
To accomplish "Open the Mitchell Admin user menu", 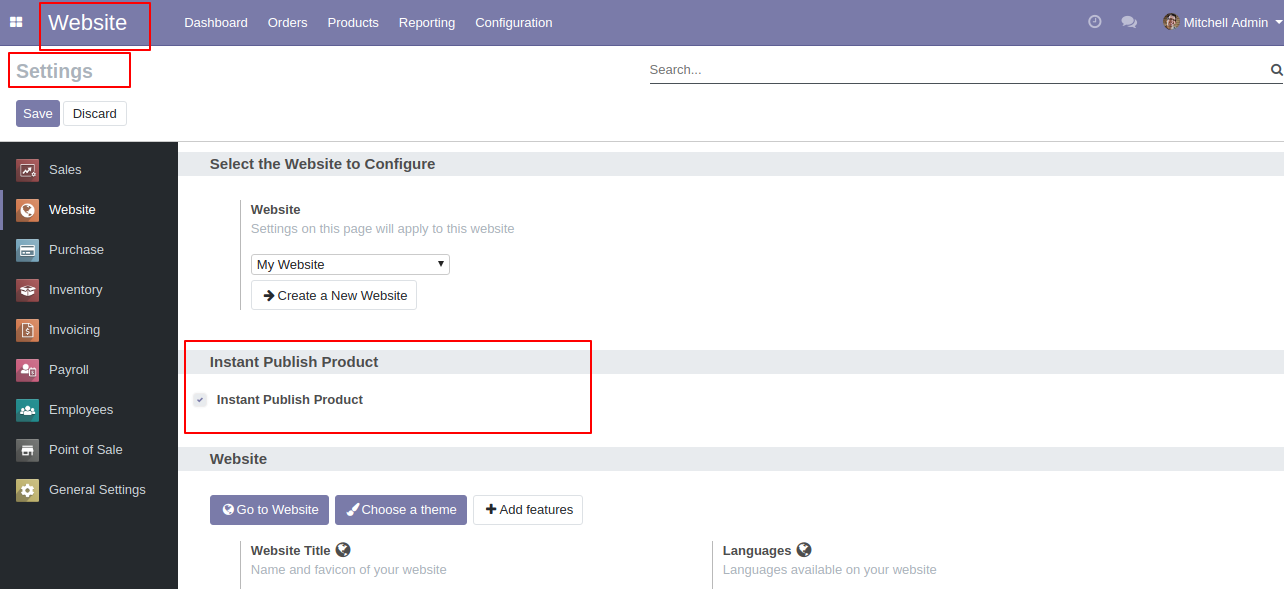I will pyautogui.click(x=1223, y=22).
